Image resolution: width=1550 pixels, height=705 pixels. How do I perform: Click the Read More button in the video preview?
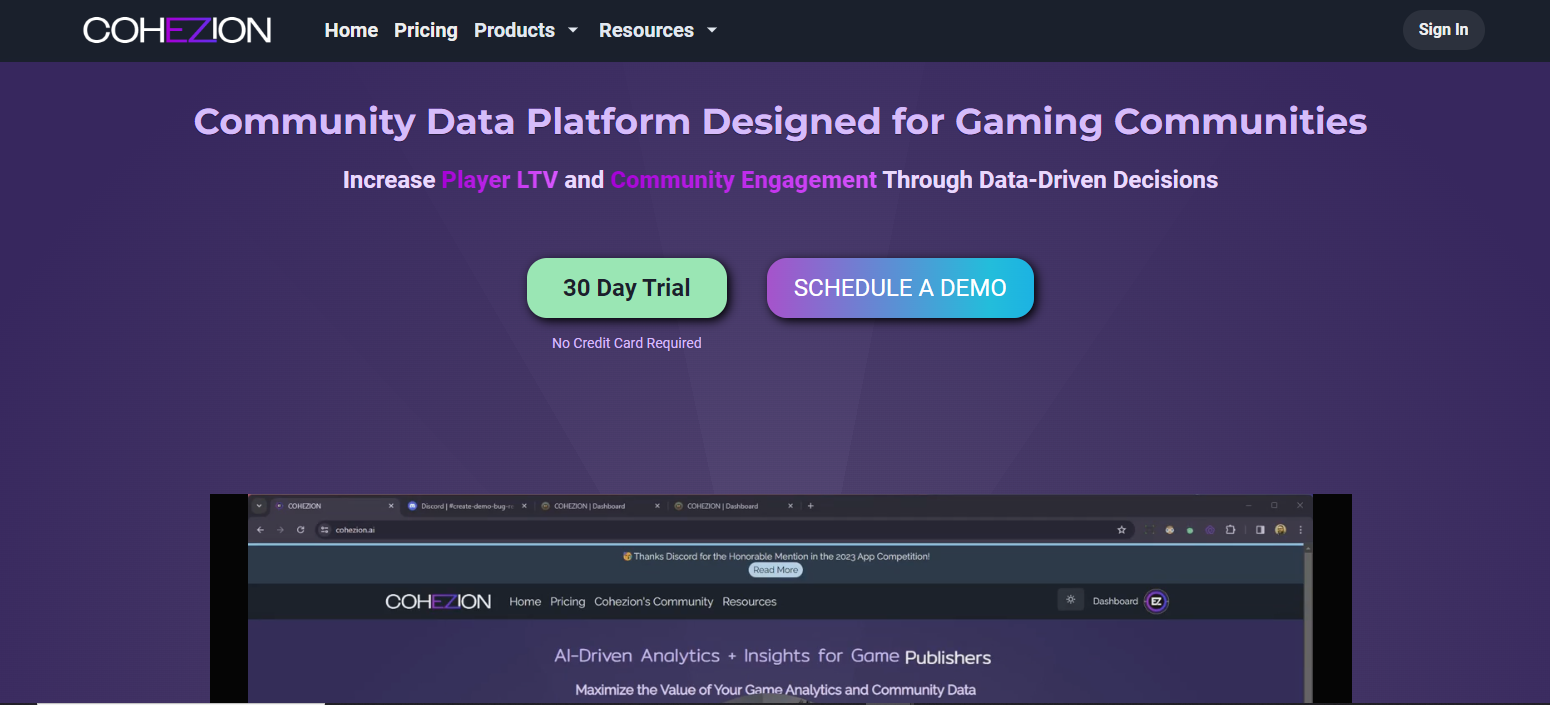775,570
